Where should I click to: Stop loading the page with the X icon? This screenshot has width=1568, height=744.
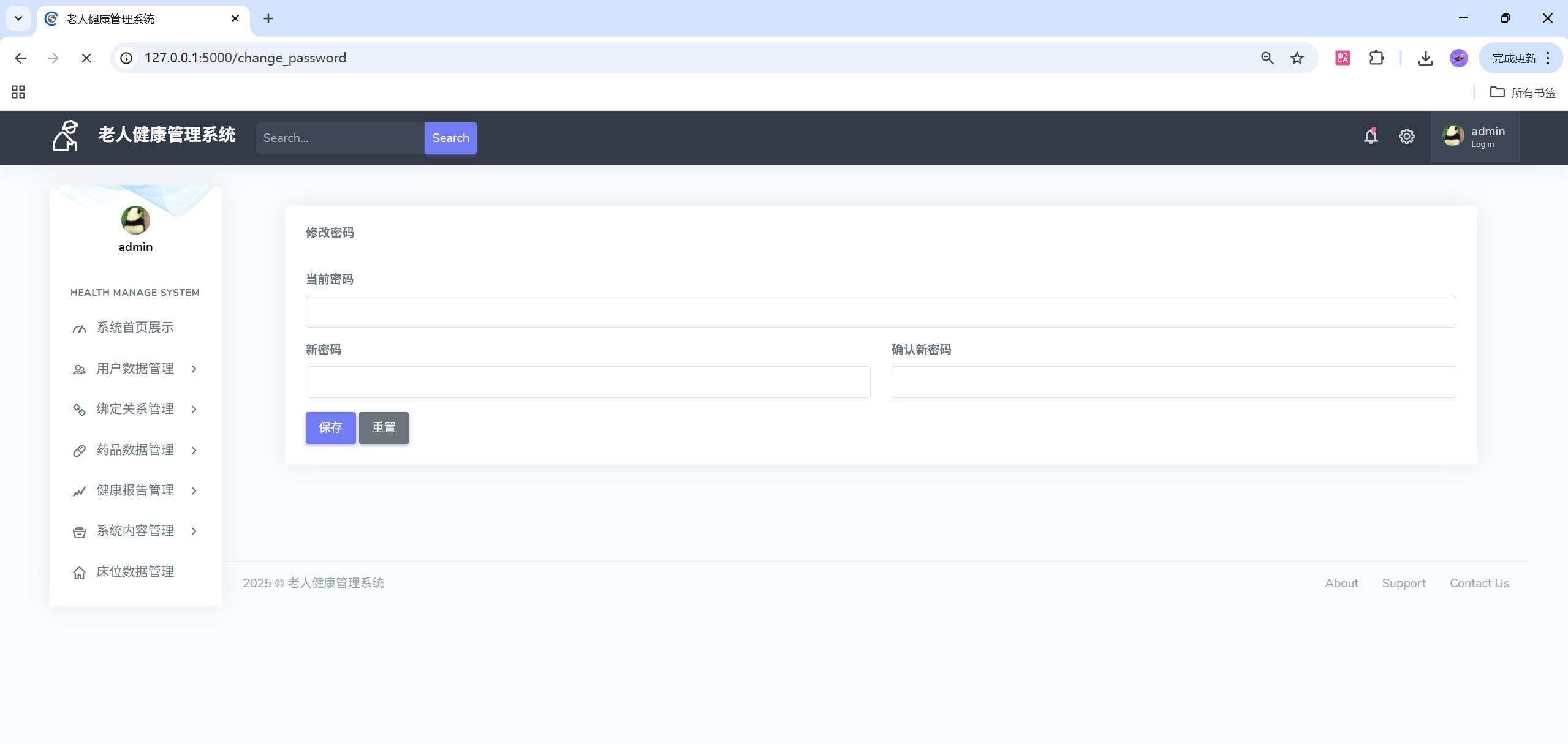(x=86, y=58)
